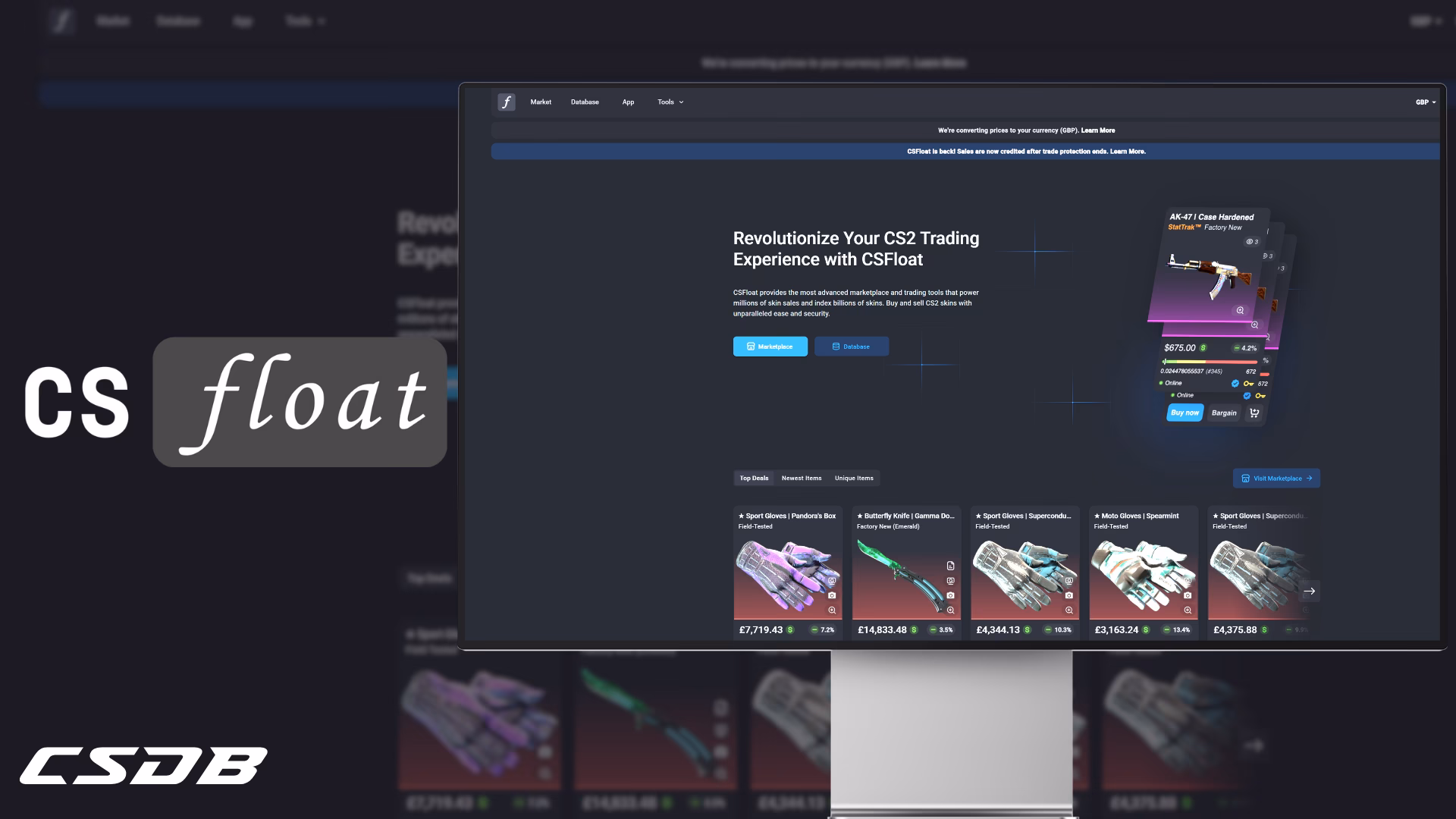
Task: Click the blue Marketplace button
Action: (x=770, y=347)
